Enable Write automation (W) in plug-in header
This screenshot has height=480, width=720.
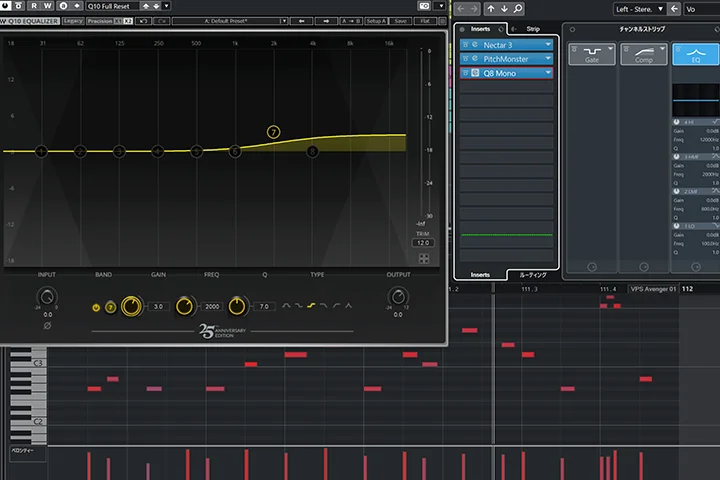(x=47, y=6)
